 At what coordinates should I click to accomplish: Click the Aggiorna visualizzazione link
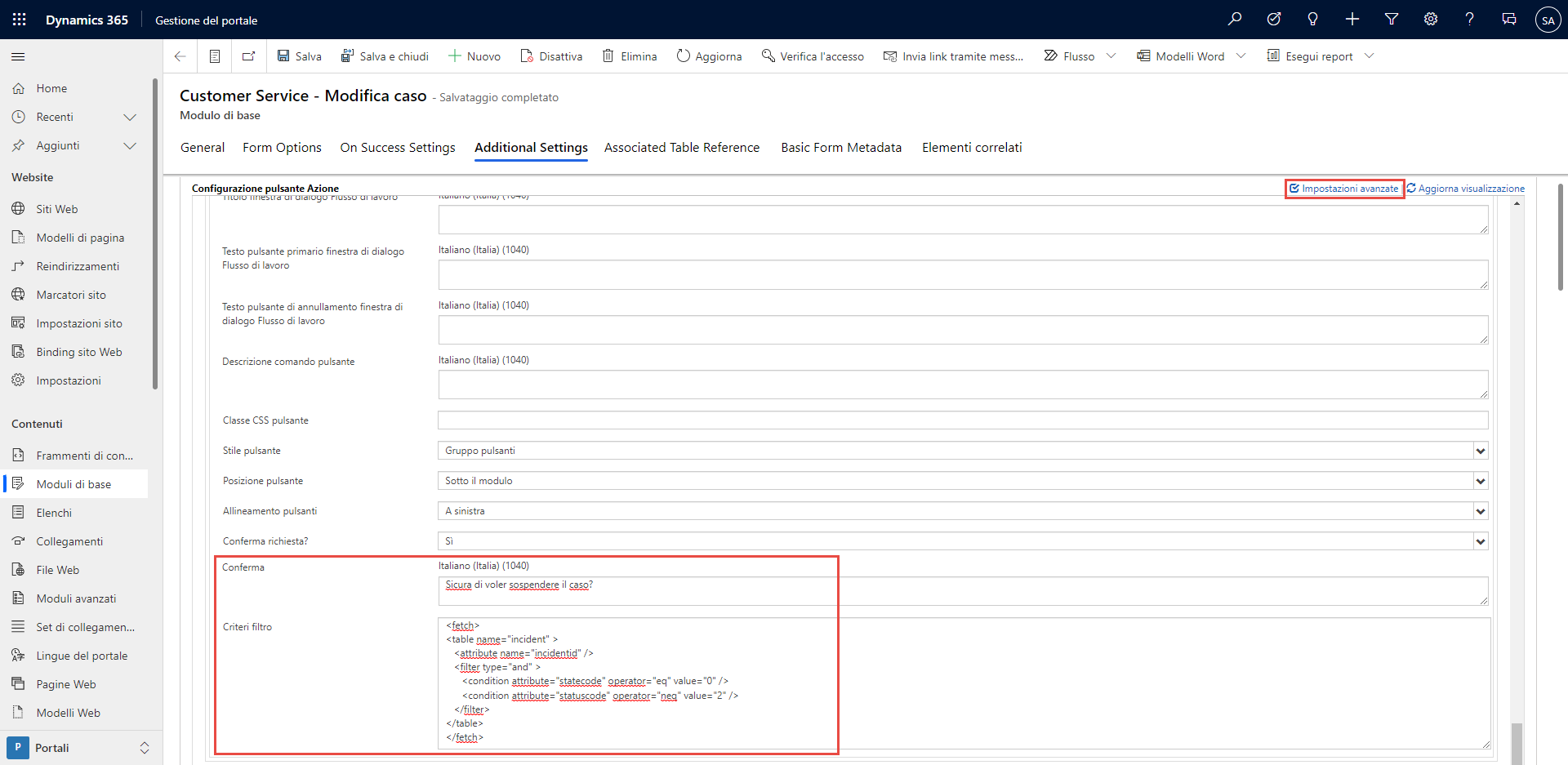click(1470, 189)
